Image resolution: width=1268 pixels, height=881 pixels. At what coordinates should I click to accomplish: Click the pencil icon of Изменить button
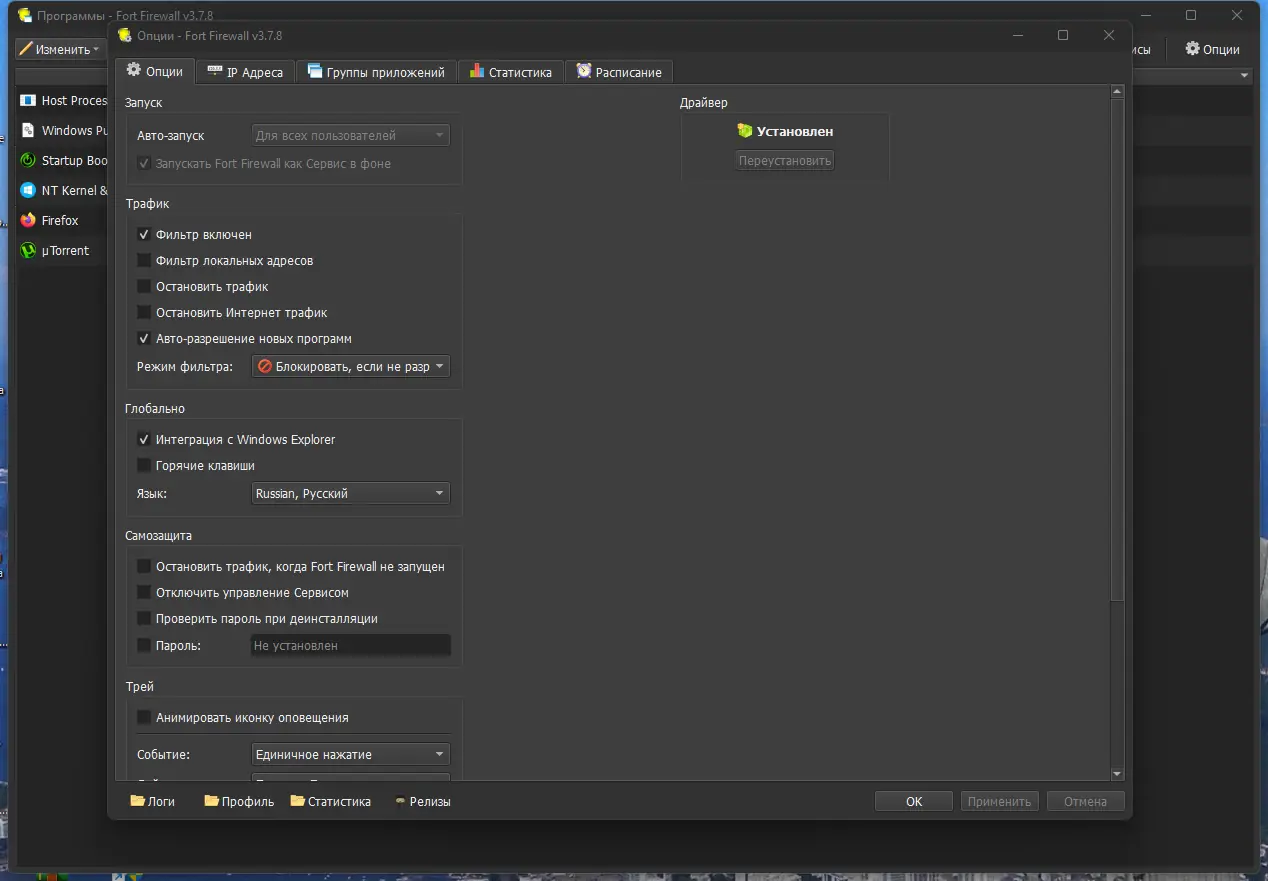pos(25,48)
